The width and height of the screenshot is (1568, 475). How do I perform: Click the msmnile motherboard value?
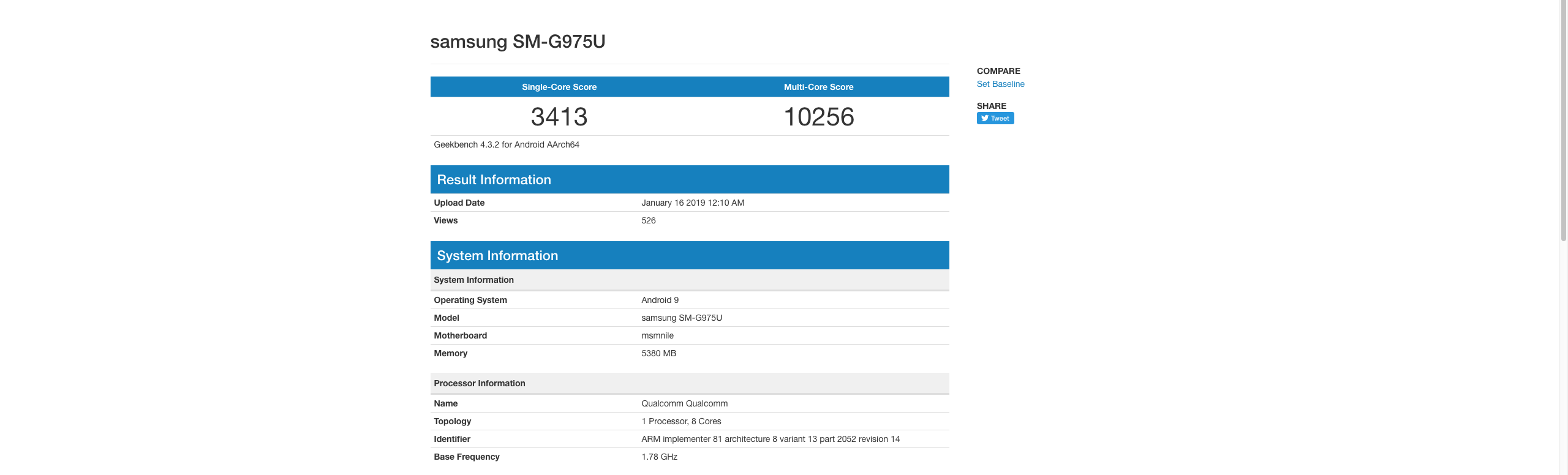pyautogui.click(x=657, y=335)
